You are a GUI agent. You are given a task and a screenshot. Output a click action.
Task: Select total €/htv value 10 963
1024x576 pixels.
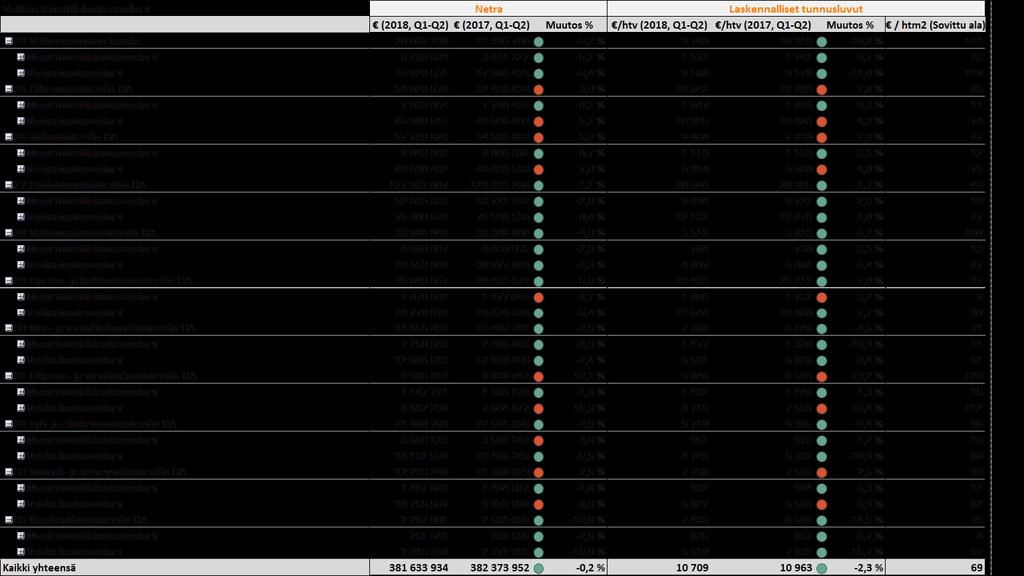[796, 568]
